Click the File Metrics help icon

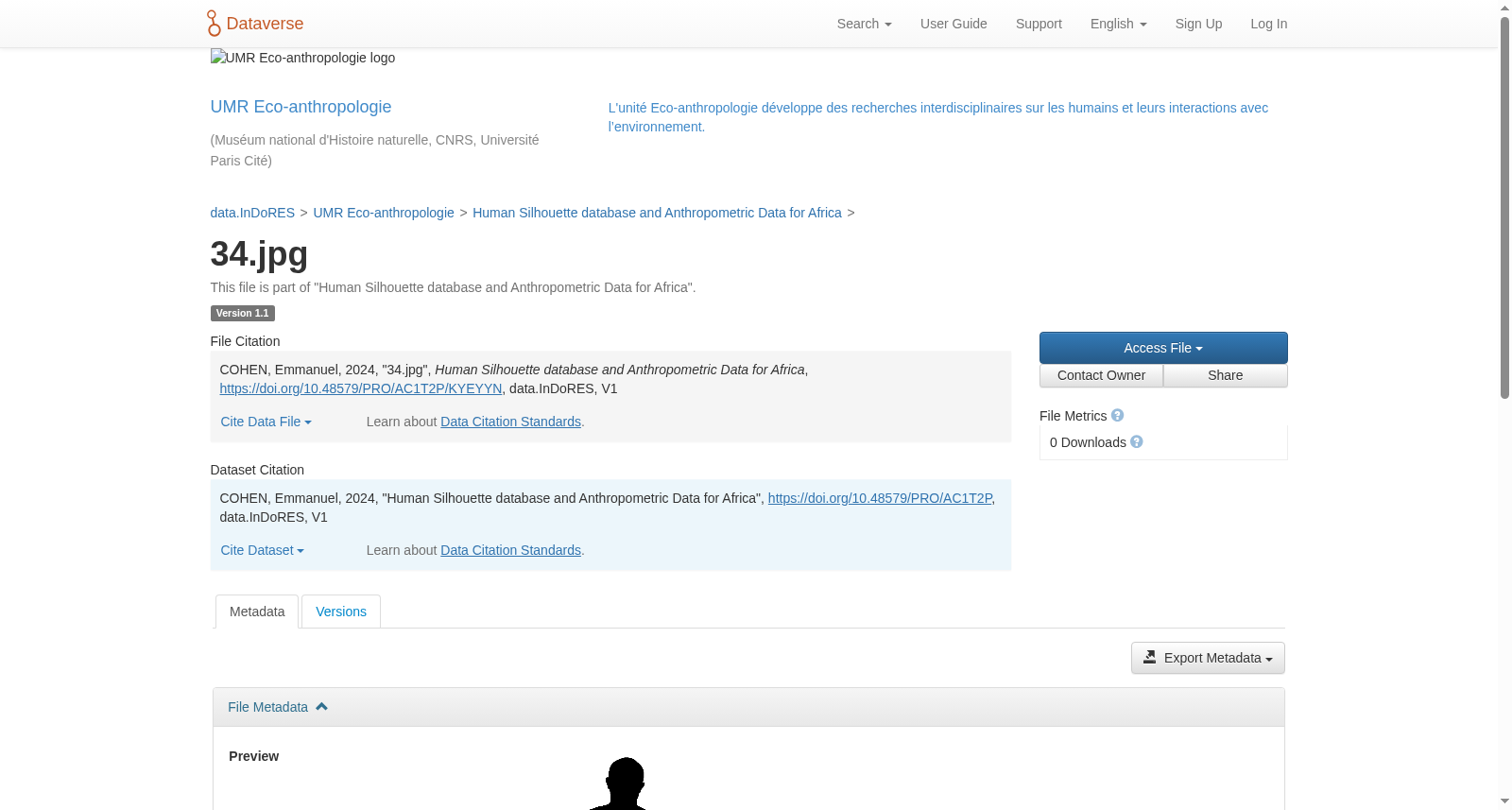(x=1117, y=416)
